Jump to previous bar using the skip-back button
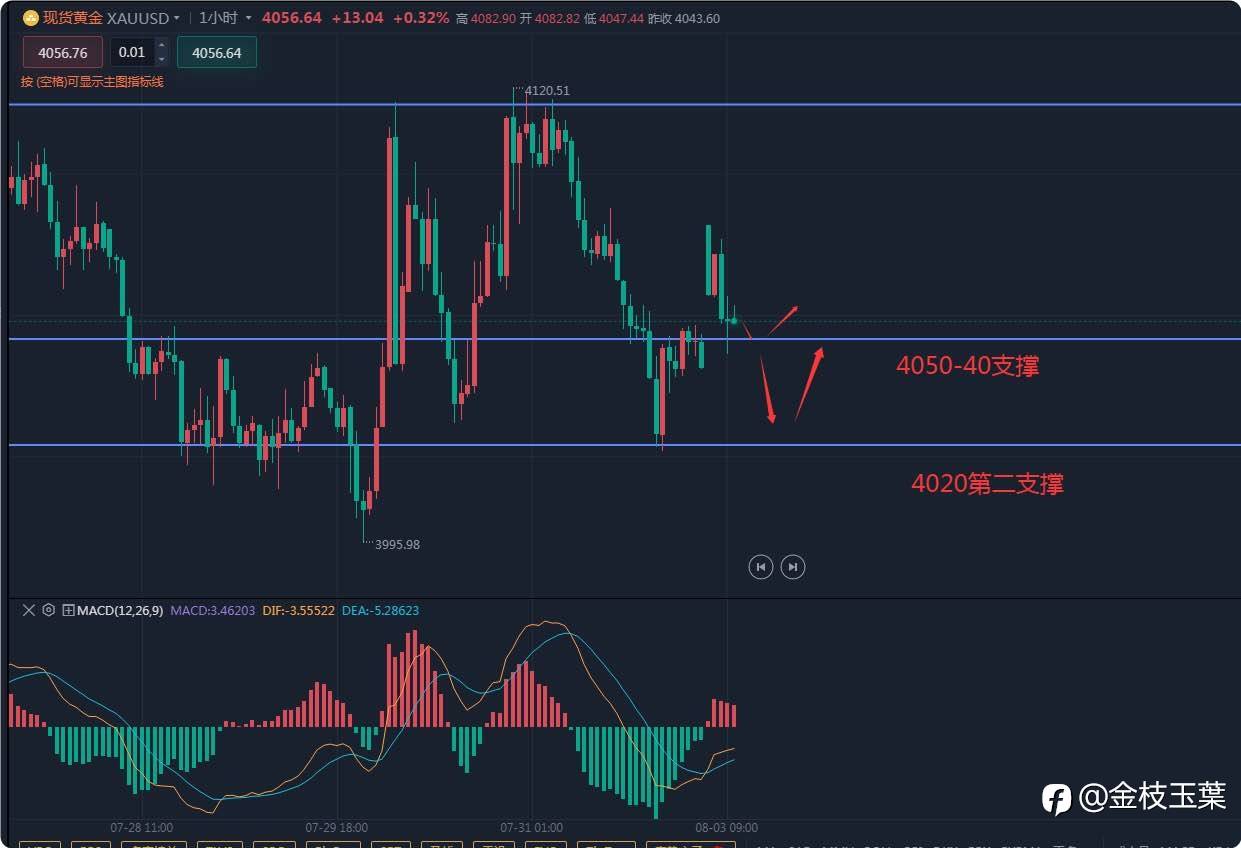Viewport: 1241px width, 848px height. pyautogui.click(x=761, y=567)
